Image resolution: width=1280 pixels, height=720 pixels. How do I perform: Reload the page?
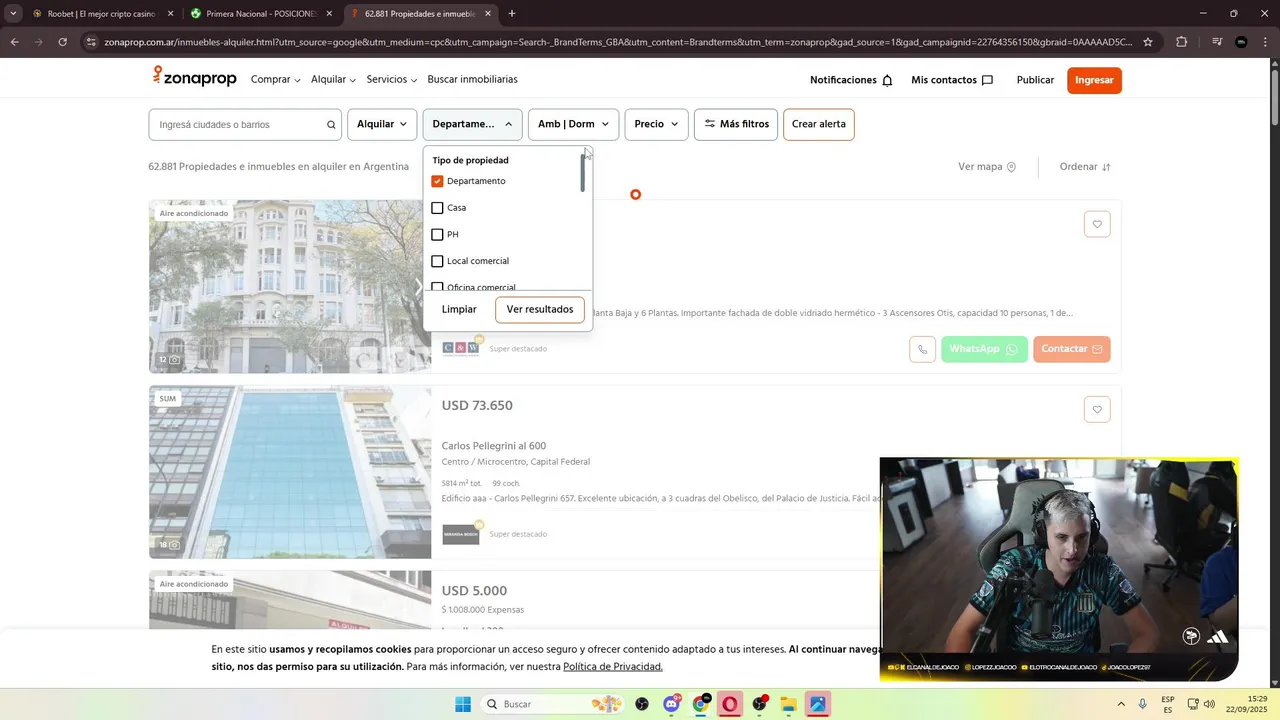click(x=62, y=42)
